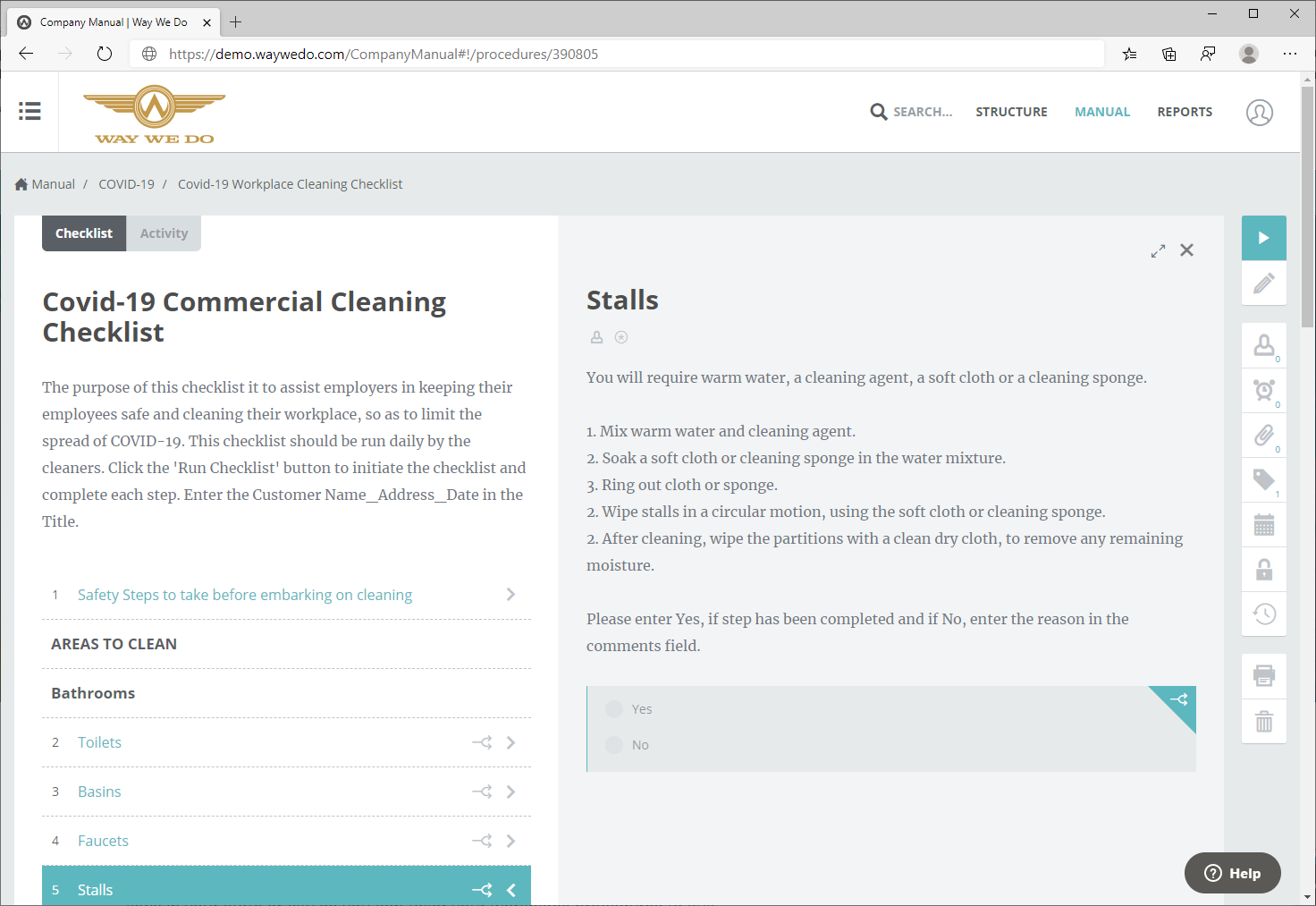Open the tags panel in the sidebar
This screenshot has width=1316, height=906.
pyautogui.click(x=1263, y=480)
